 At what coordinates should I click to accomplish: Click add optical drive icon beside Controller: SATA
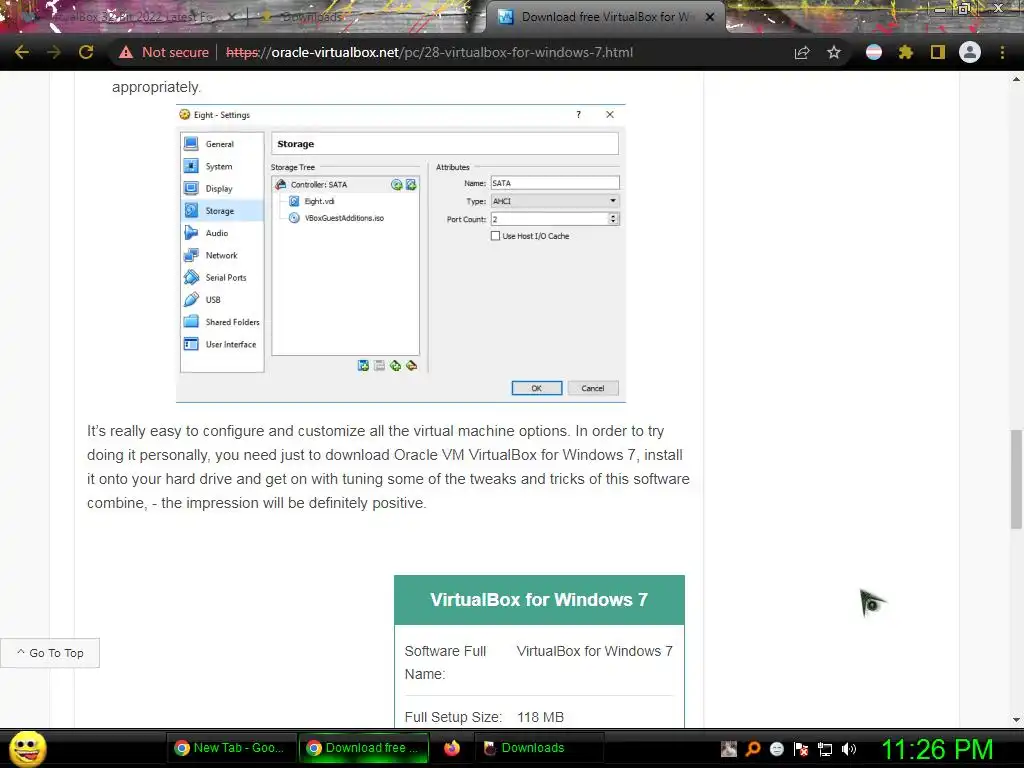[x=396, y=185]
